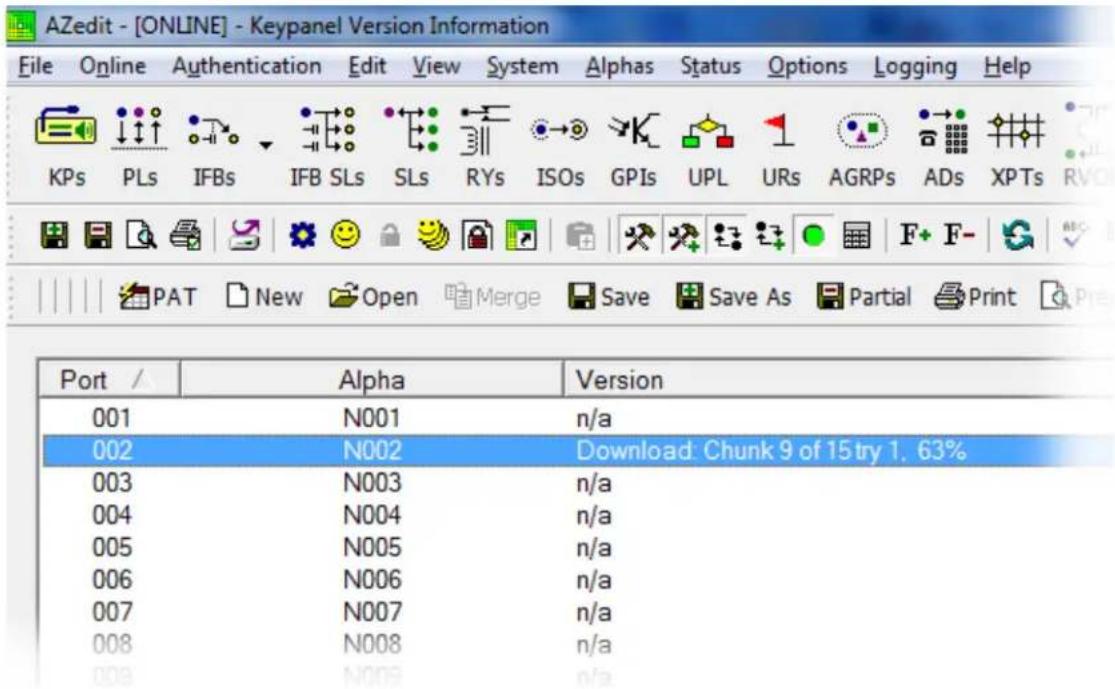Select the N005 alpha cell

[x=372, y=548]
